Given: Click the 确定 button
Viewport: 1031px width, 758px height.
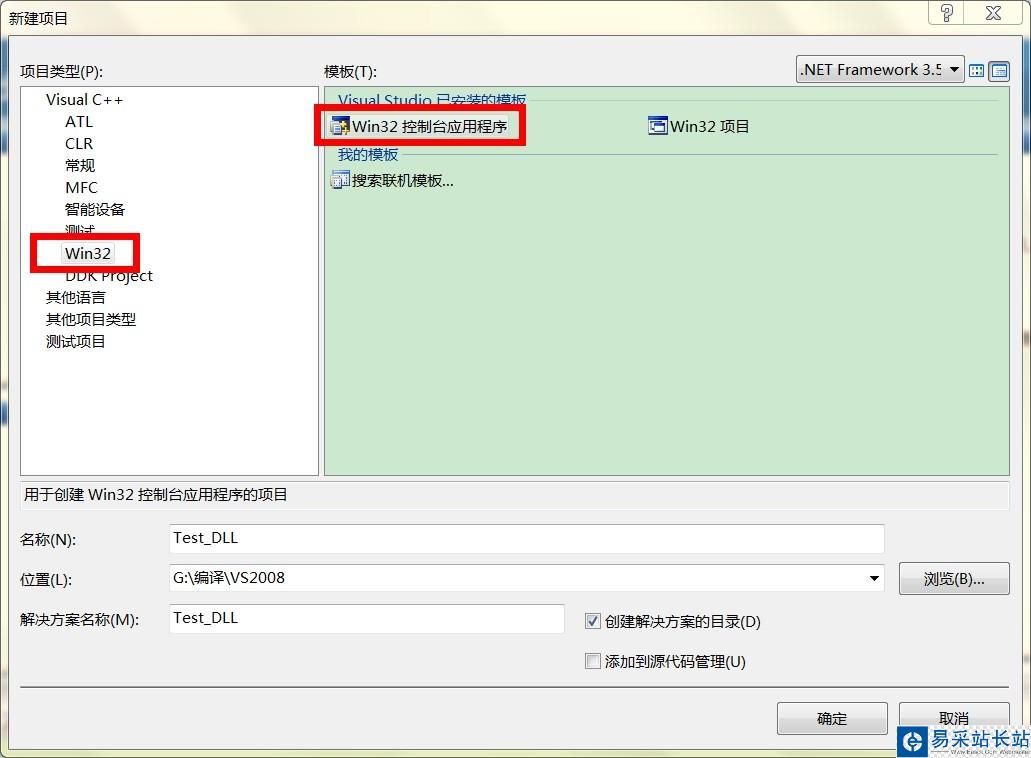Looking at the screenshot, I should 832,719.
